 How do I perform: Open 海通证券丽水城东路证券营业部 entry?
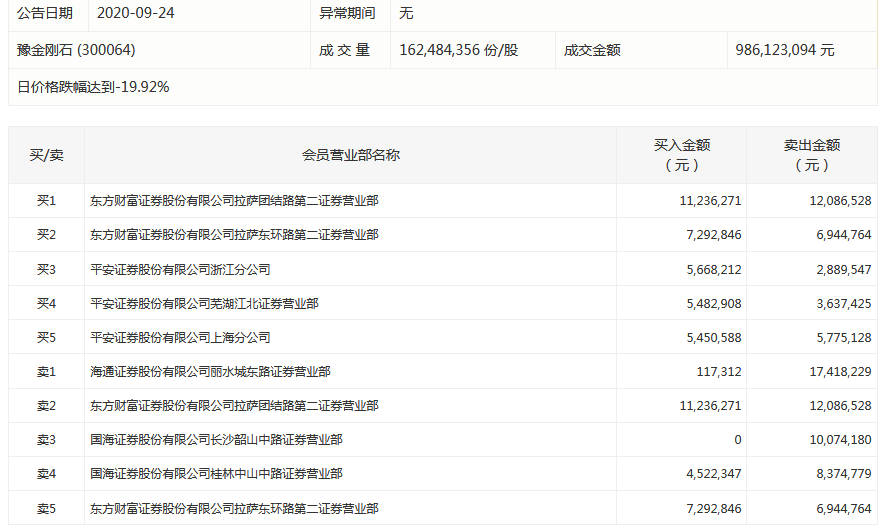210,371
